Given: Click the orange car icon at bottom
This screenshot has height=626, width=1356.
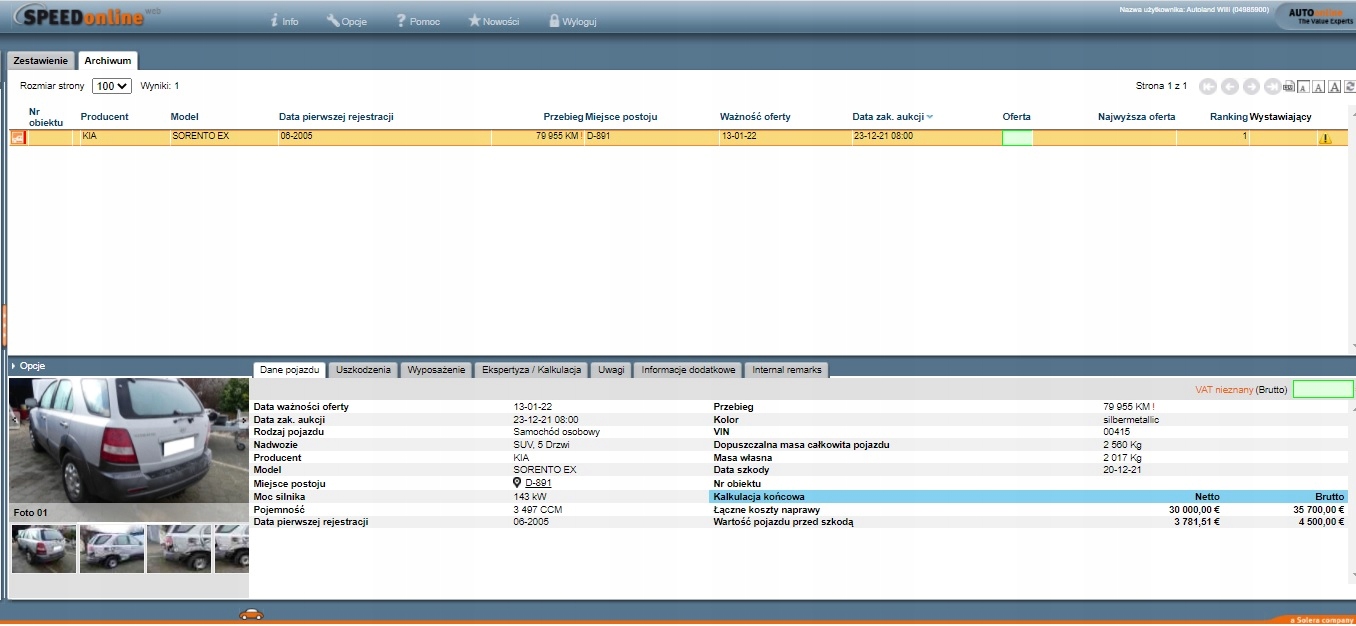Looking at the screenshot, I should click(x=251, y=614).
